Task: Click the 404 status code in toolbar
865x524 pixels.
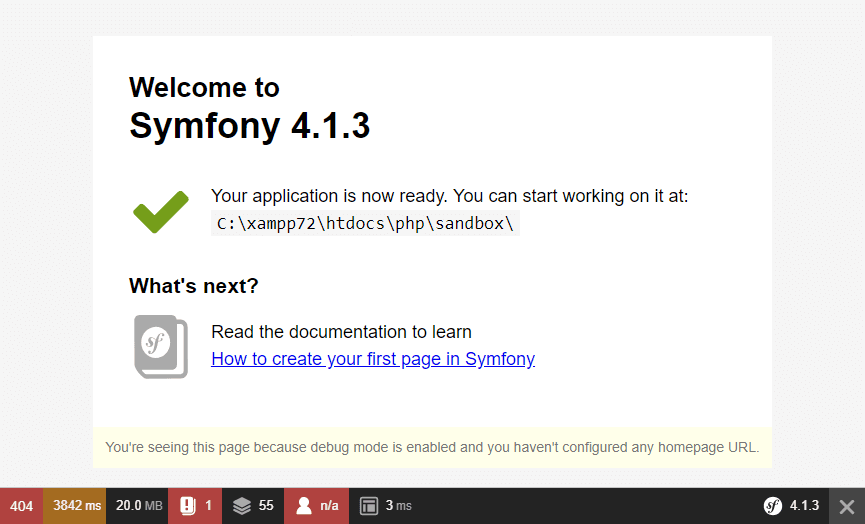Action: pyautogui.click(x=22, y=506)
